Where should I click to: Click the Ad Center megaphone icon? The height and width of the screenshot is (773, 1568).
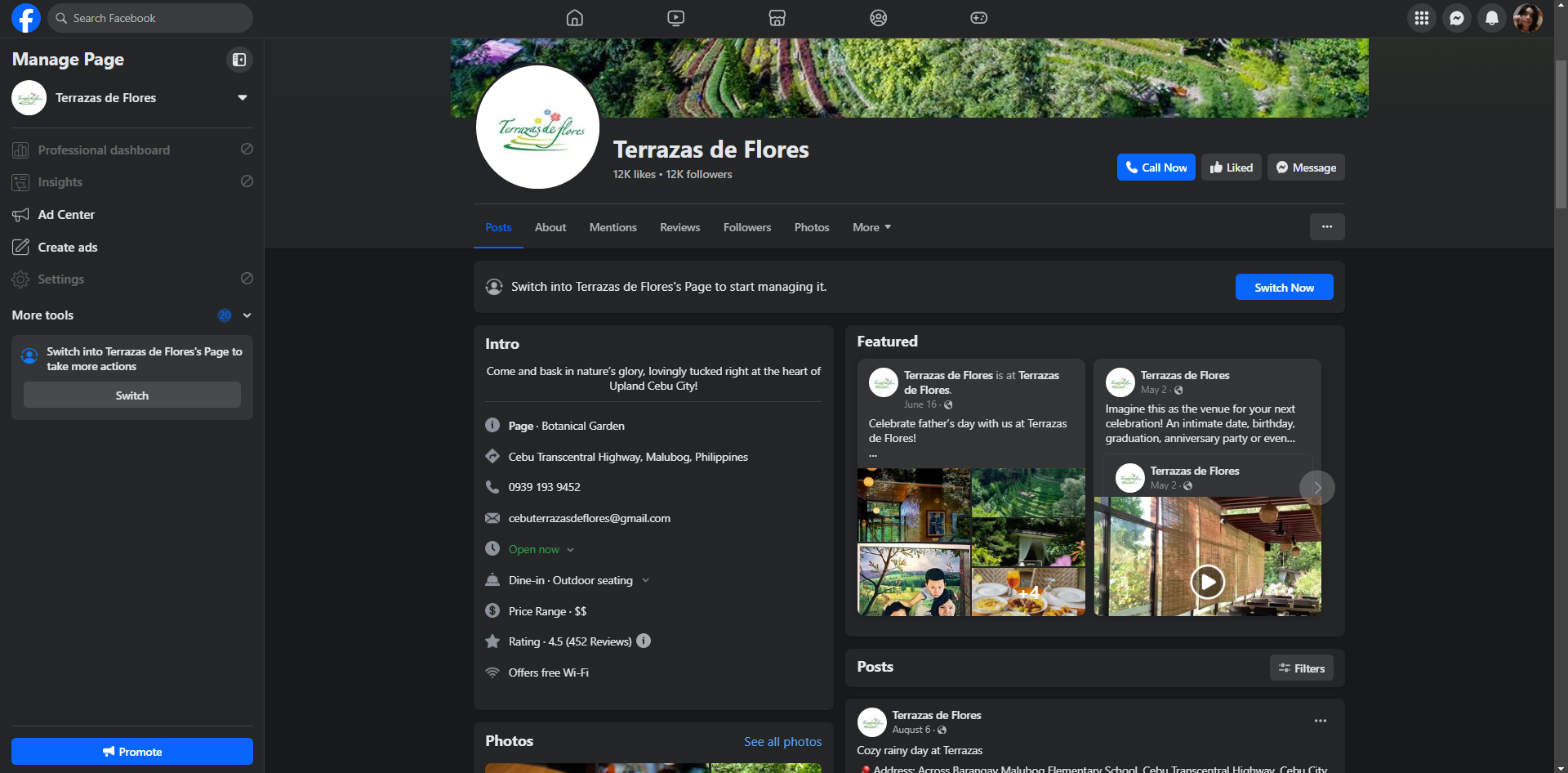pyautogui.click(x=20, y=215)
